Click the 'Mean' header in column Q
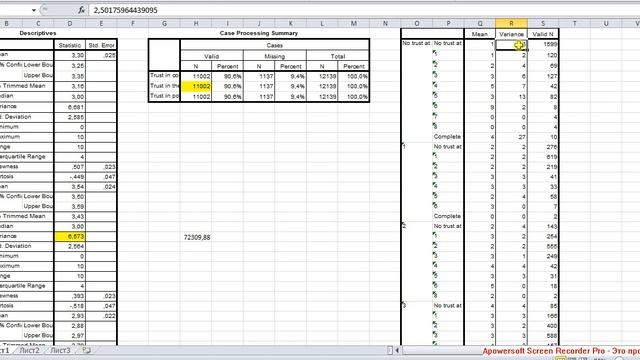This screenshot has width=640, height=360. click(480, 34)
